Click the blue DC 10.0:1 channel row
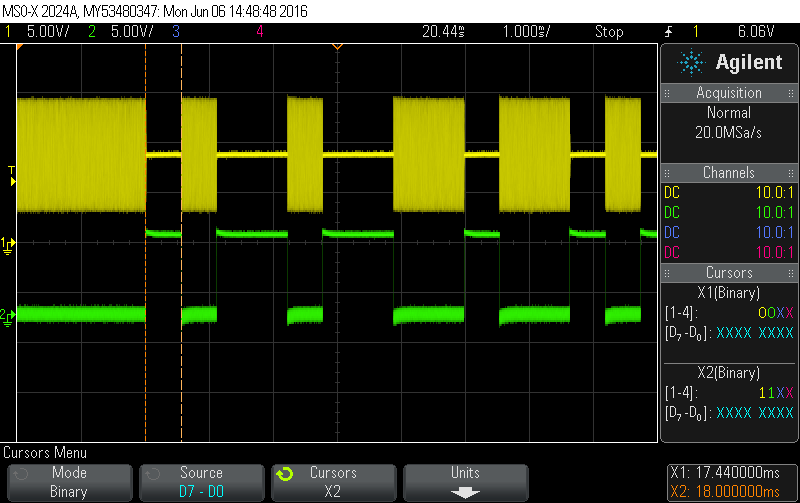The width and height of the screenshot is (800, 503). click(x=729, y=233)
